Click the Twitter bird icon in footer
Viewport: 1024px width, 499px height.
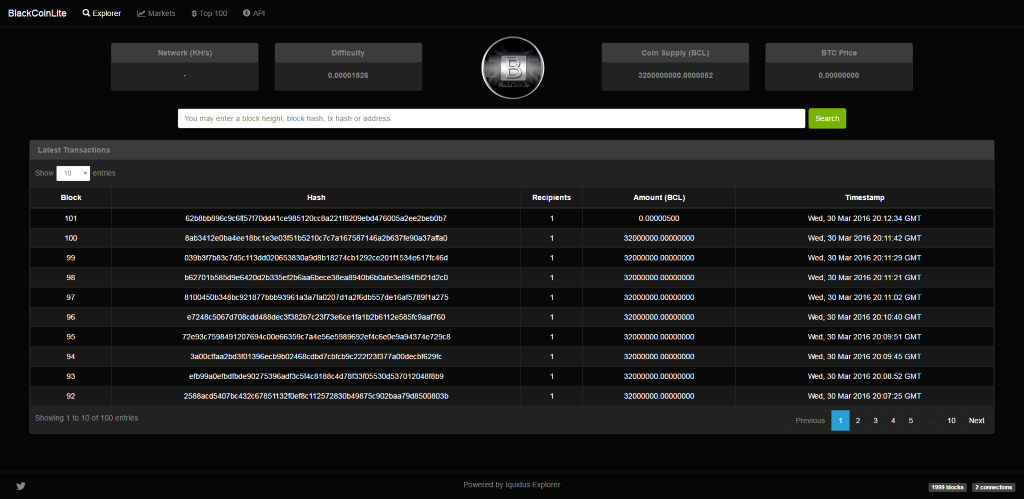pos(20,486)
